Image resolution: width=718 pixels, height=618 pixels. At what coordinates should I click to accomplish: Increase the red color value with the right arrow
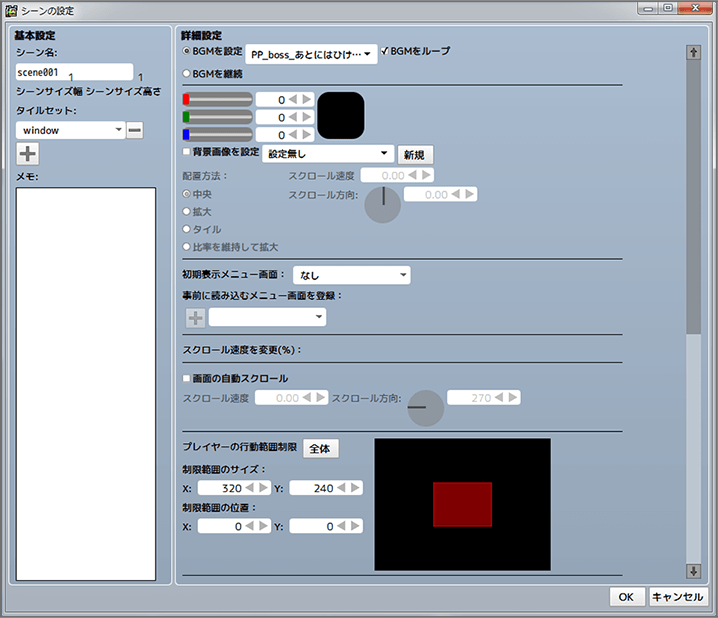(308, 100)
